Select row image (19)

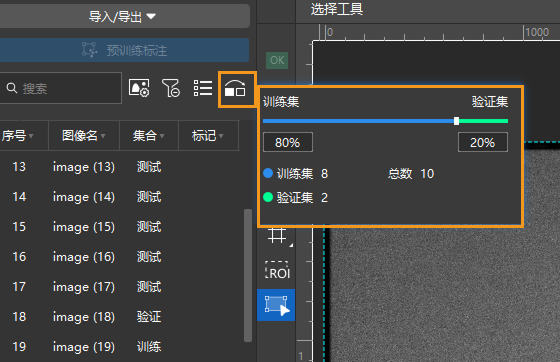(x=121, y=347)
